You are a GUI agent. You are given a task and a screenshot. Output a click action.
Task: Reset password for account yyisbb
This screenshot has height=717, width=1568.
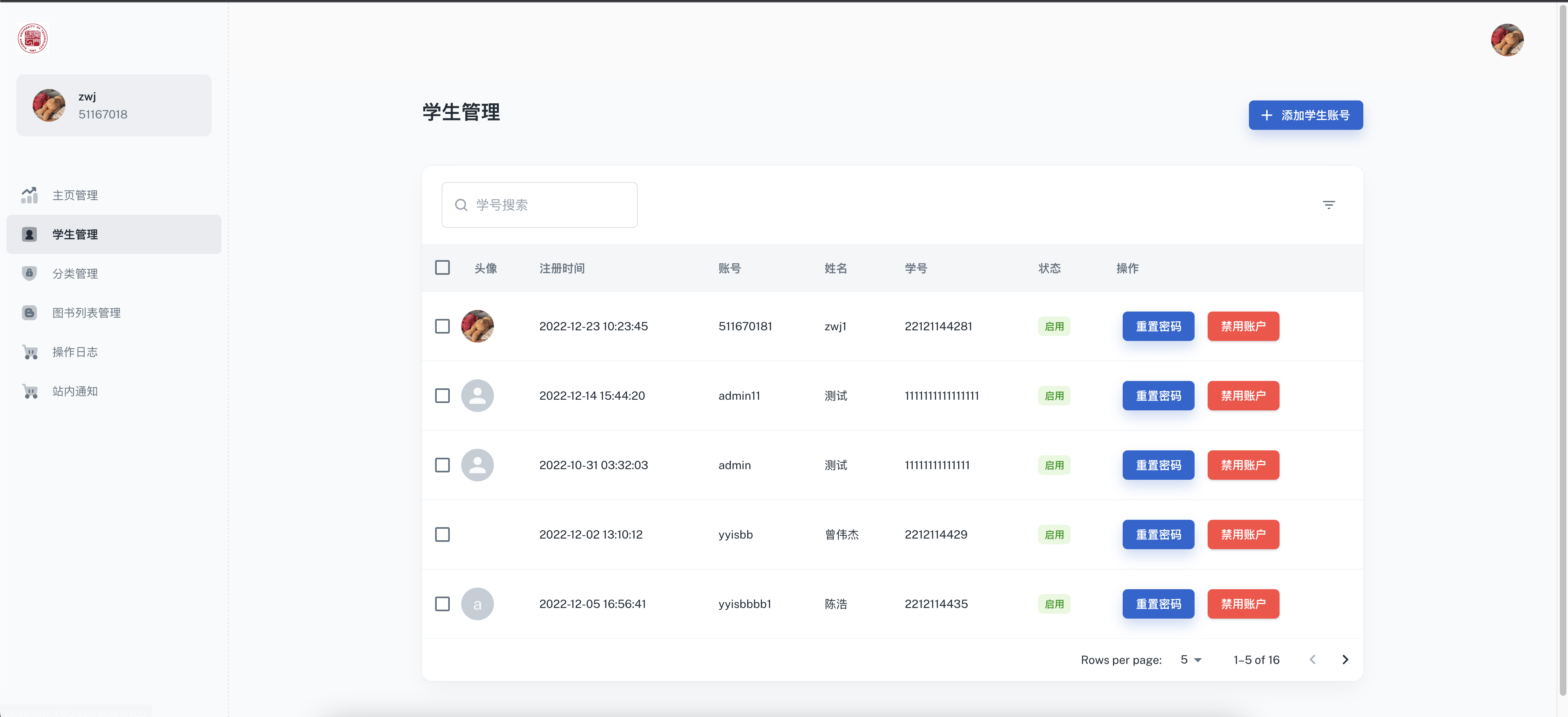click(x=1158, y=534)
